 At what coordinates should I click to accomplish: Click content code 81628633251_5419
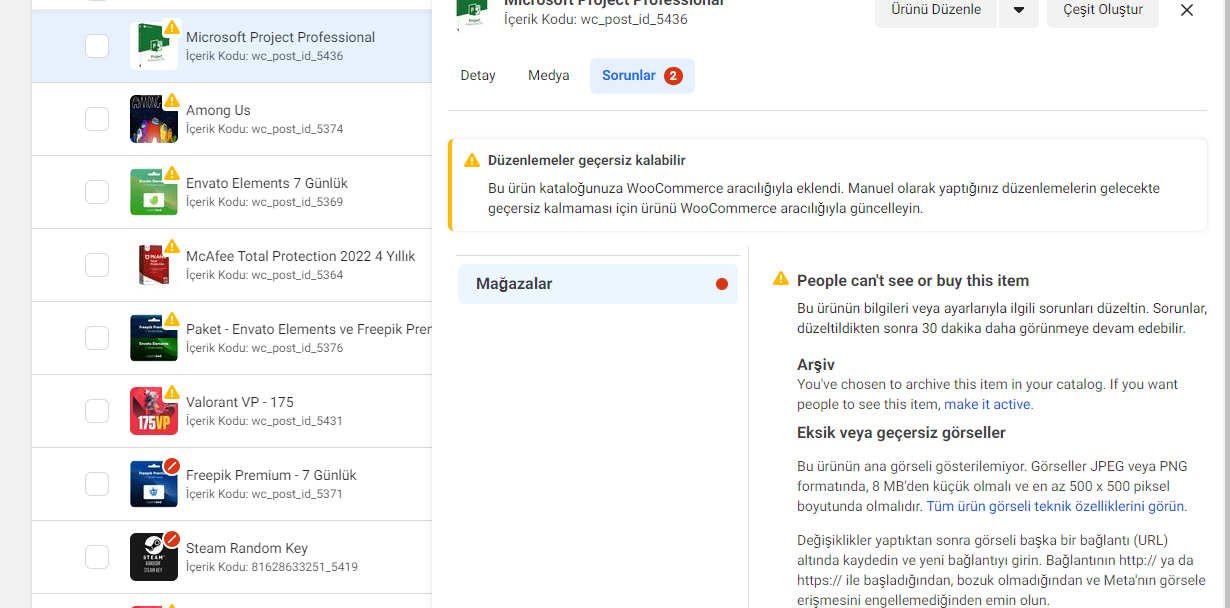(x=304, y=567)
